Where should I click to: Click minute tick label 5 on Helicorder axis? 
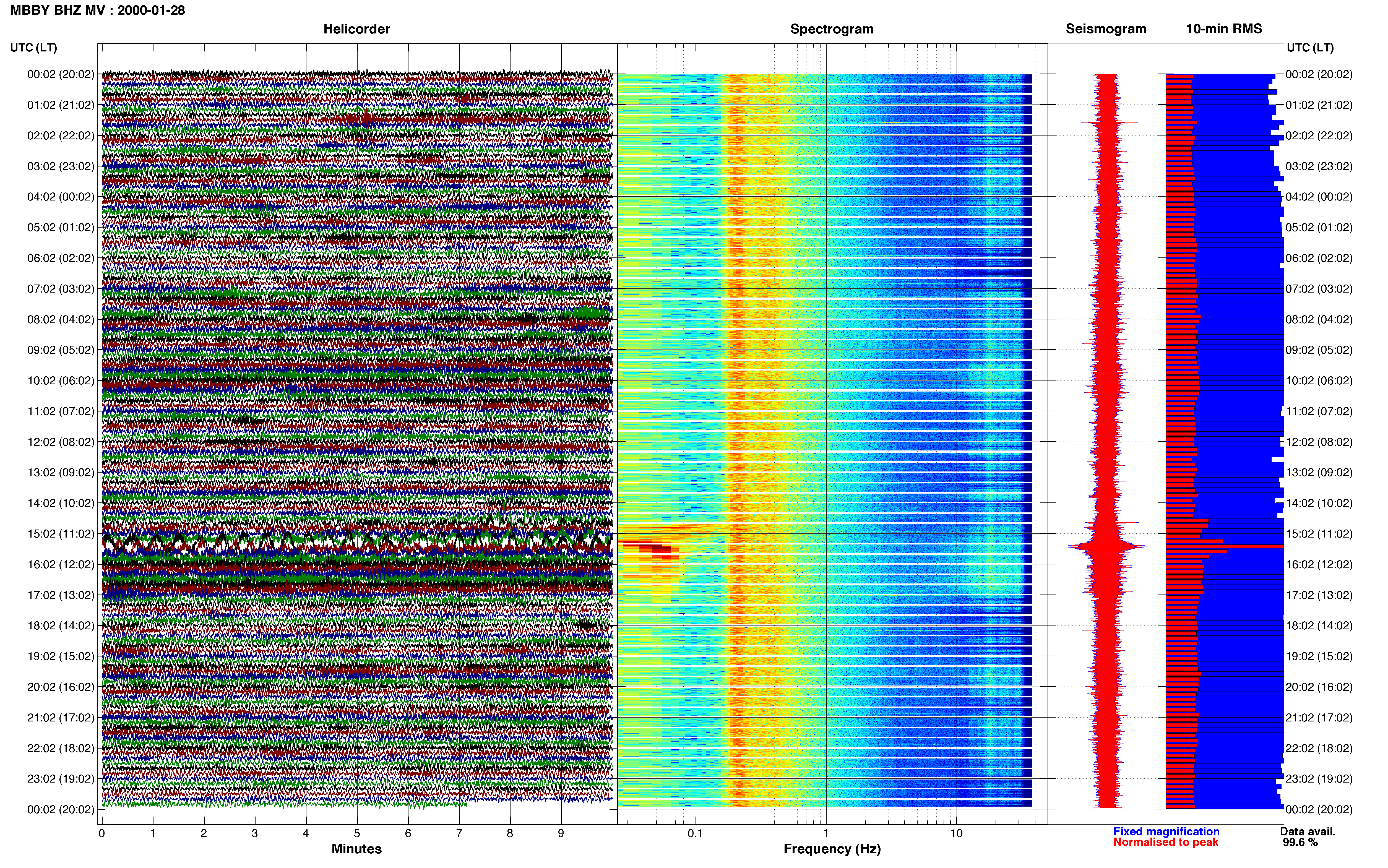(357, 833)
